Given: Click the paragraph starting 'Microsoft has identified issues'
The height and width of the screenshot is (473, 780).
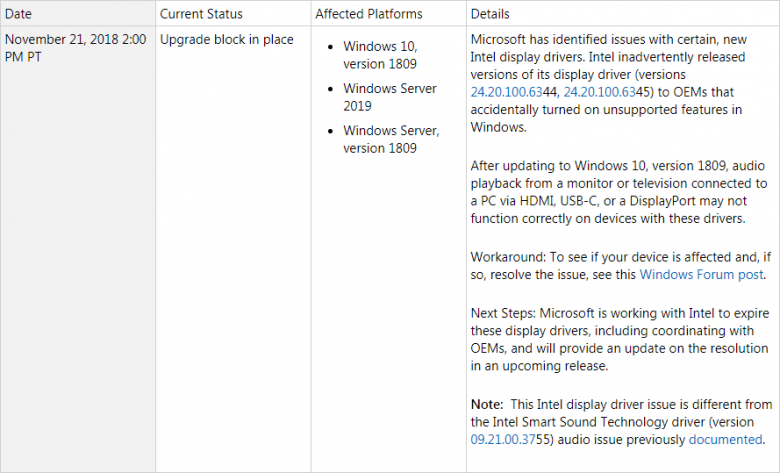Looking at the screenshot, I should coord(608,83).
